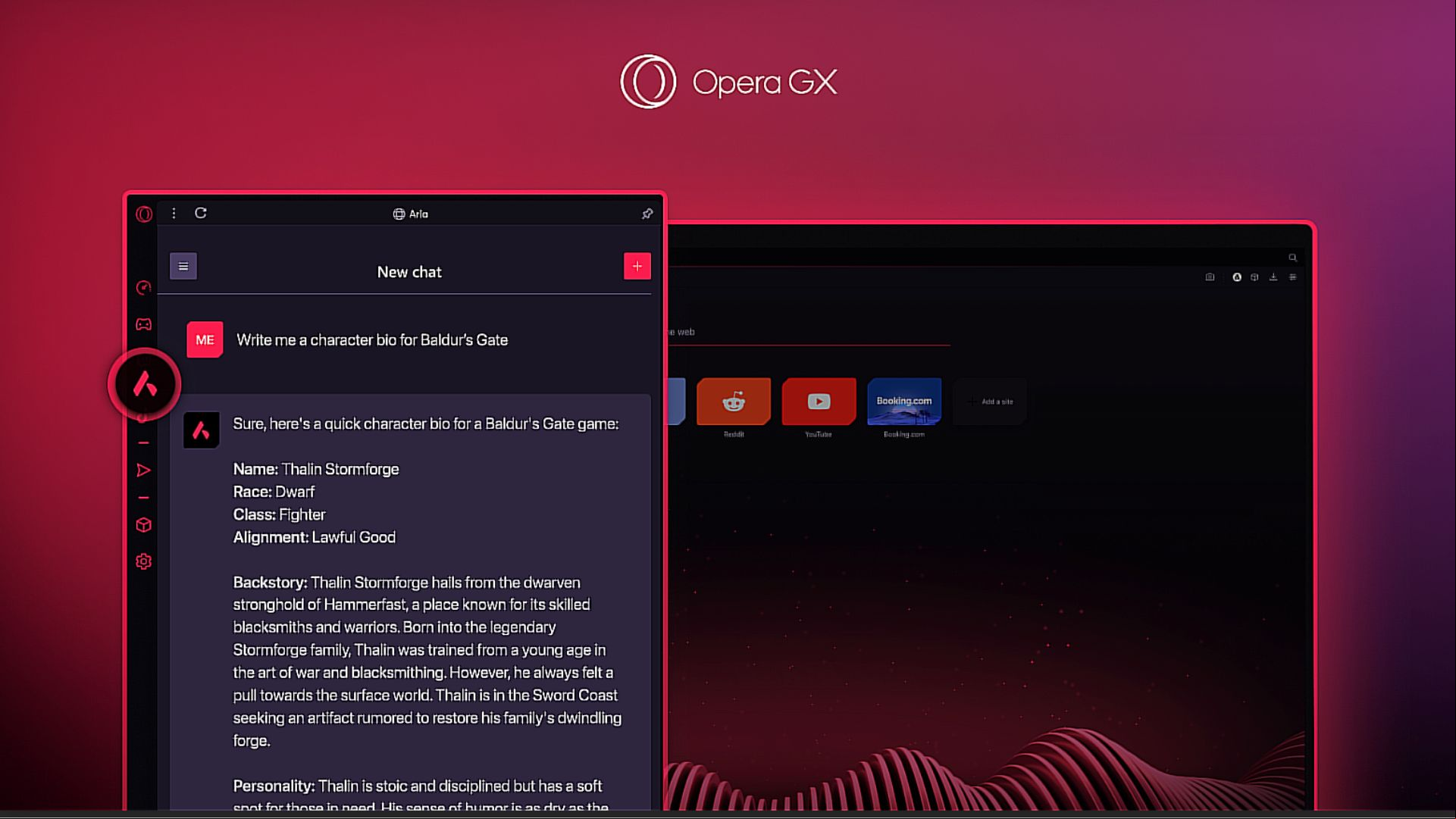Pin the Aria sidebar panel
Image resolution: width=1456 pixels, height=819 pixels.
[647, 214]
